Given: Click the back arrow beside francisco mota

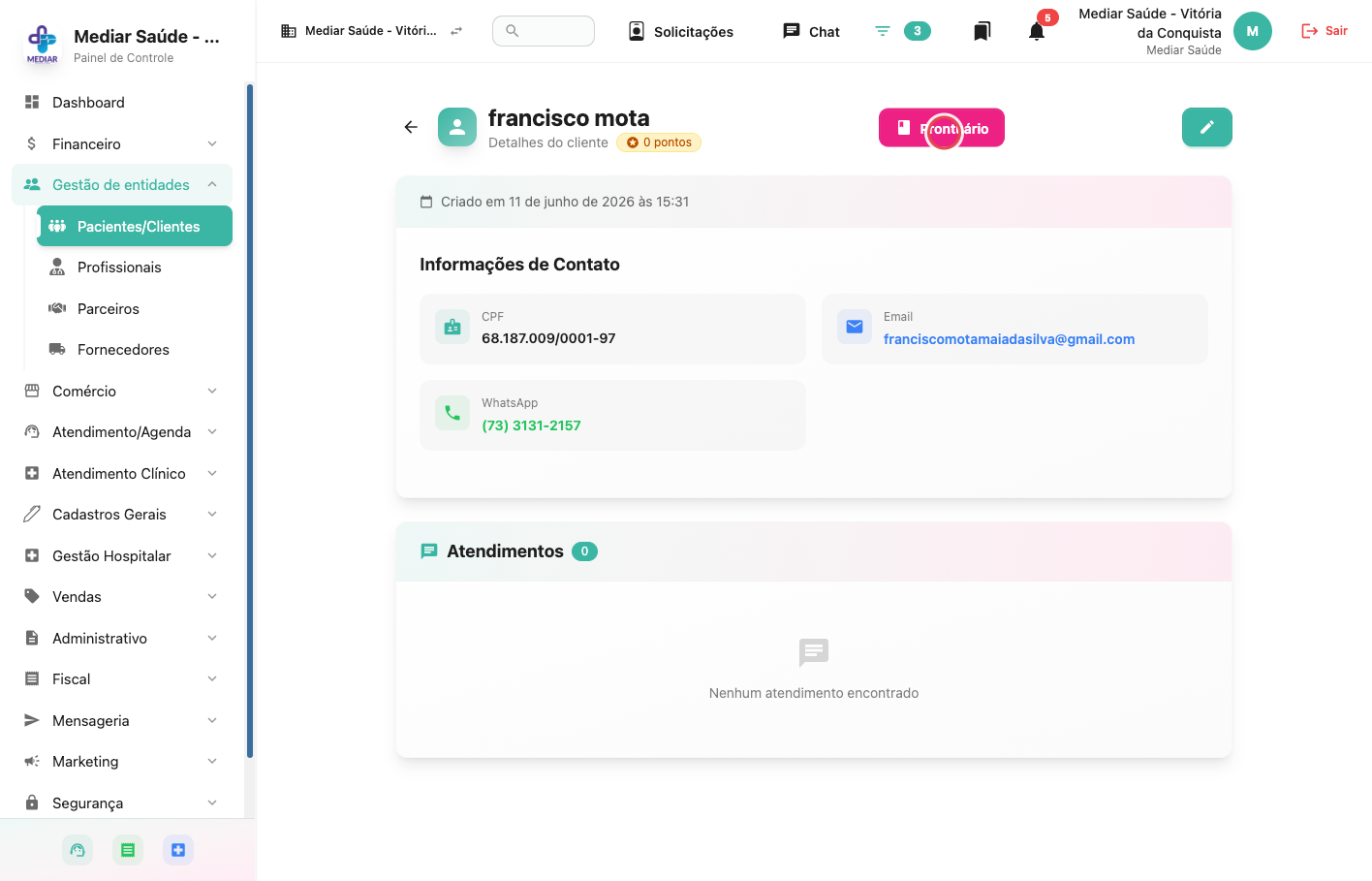Looking at the screenshot, I should click(x=411, y=127).
